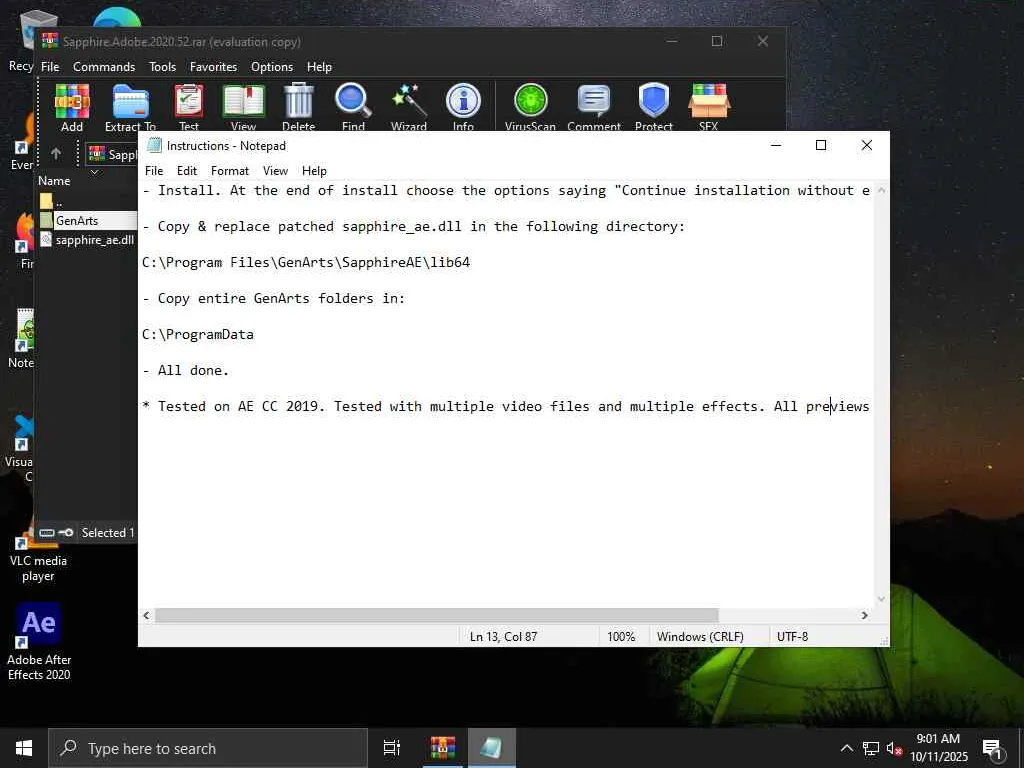Open the File menu in WinRAR

[50, 67]
